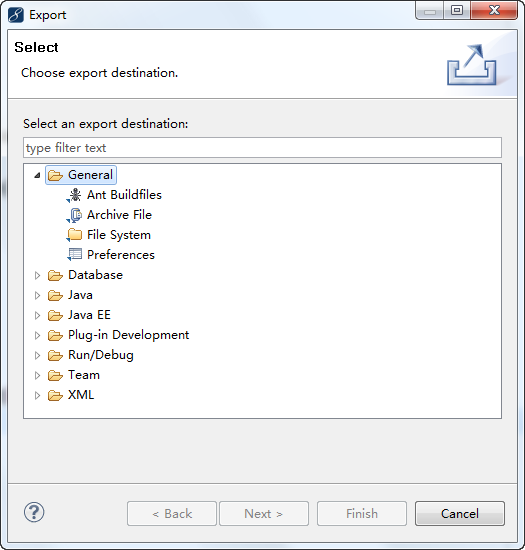Click the Preferences list icon
Image resolution: width=525 pixels, height=550 pixels.
pyautogui.click(x=74, y=255)
